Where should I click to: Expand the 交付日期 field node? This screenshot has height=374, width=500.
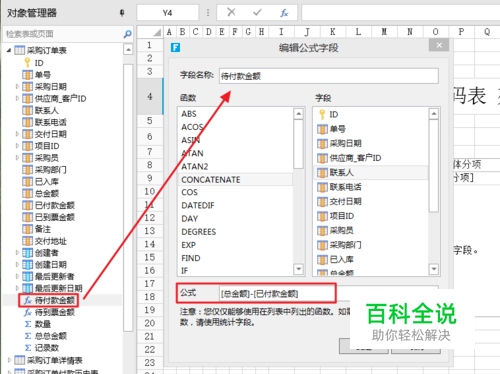click(x=17, y=134)
